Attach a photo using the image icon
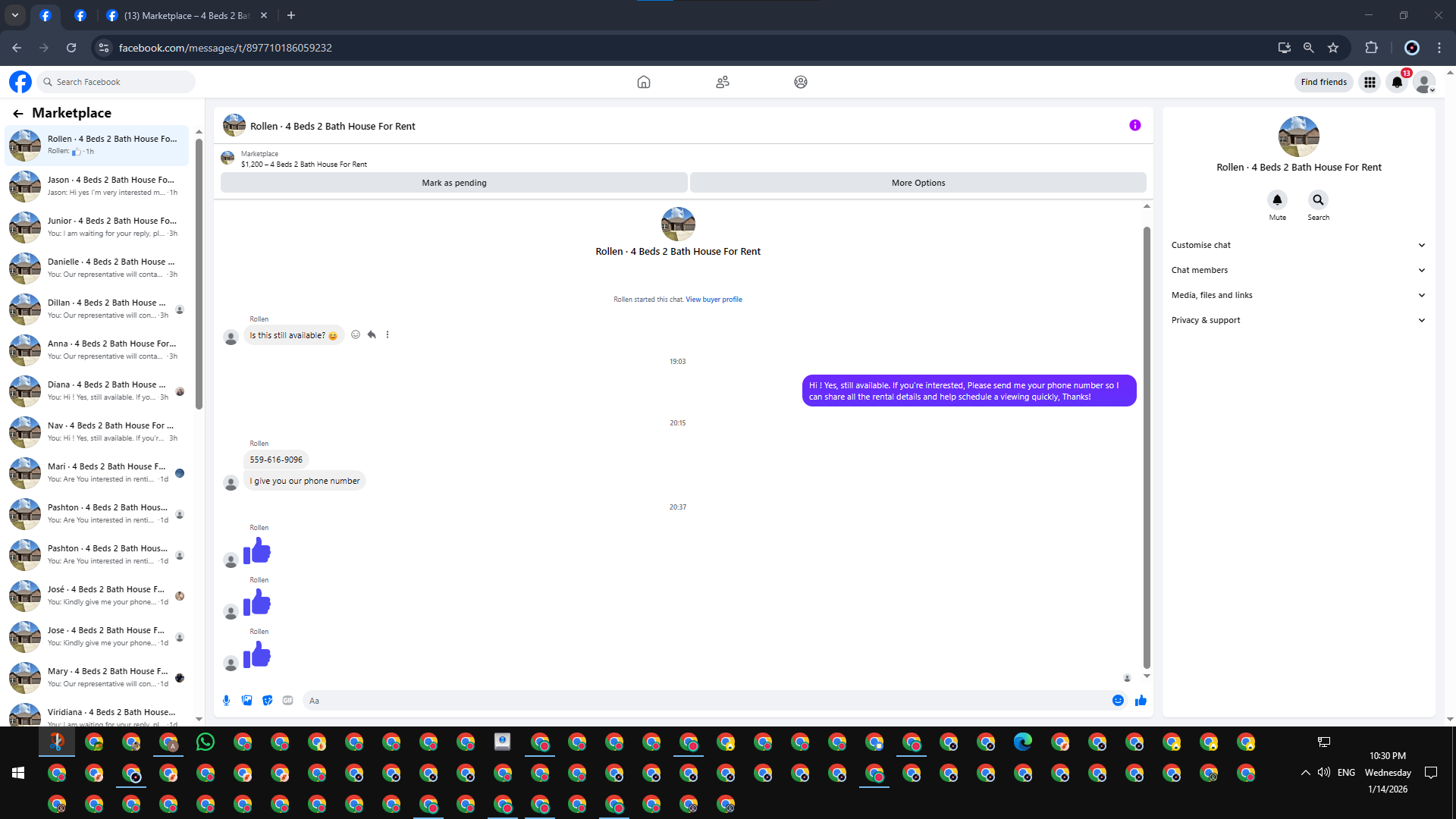This screenshot has width=1456, height=819. [246, 701]
